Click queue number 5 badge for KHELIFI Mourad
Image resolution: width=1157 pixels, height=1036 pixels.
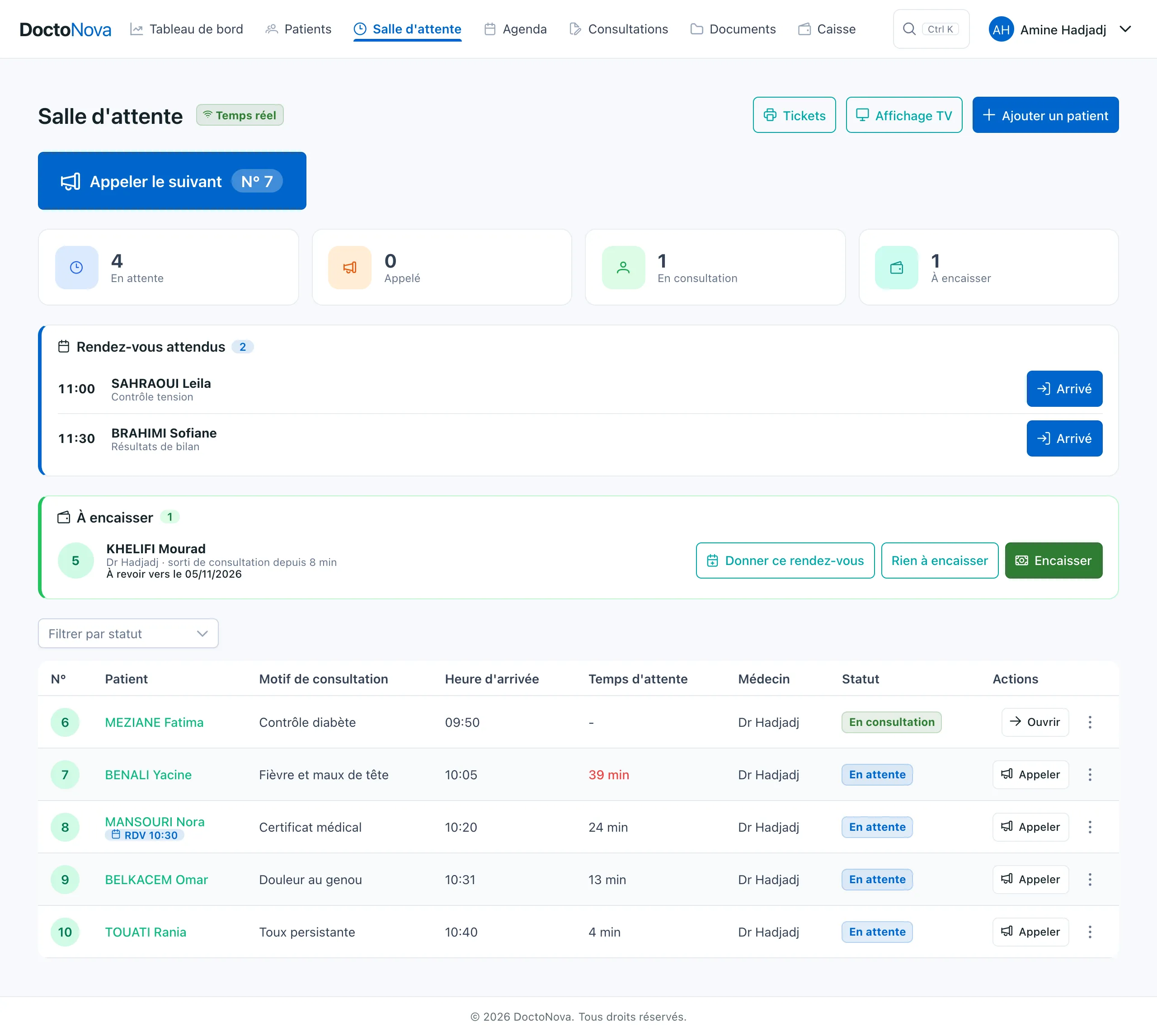point(75,560)
